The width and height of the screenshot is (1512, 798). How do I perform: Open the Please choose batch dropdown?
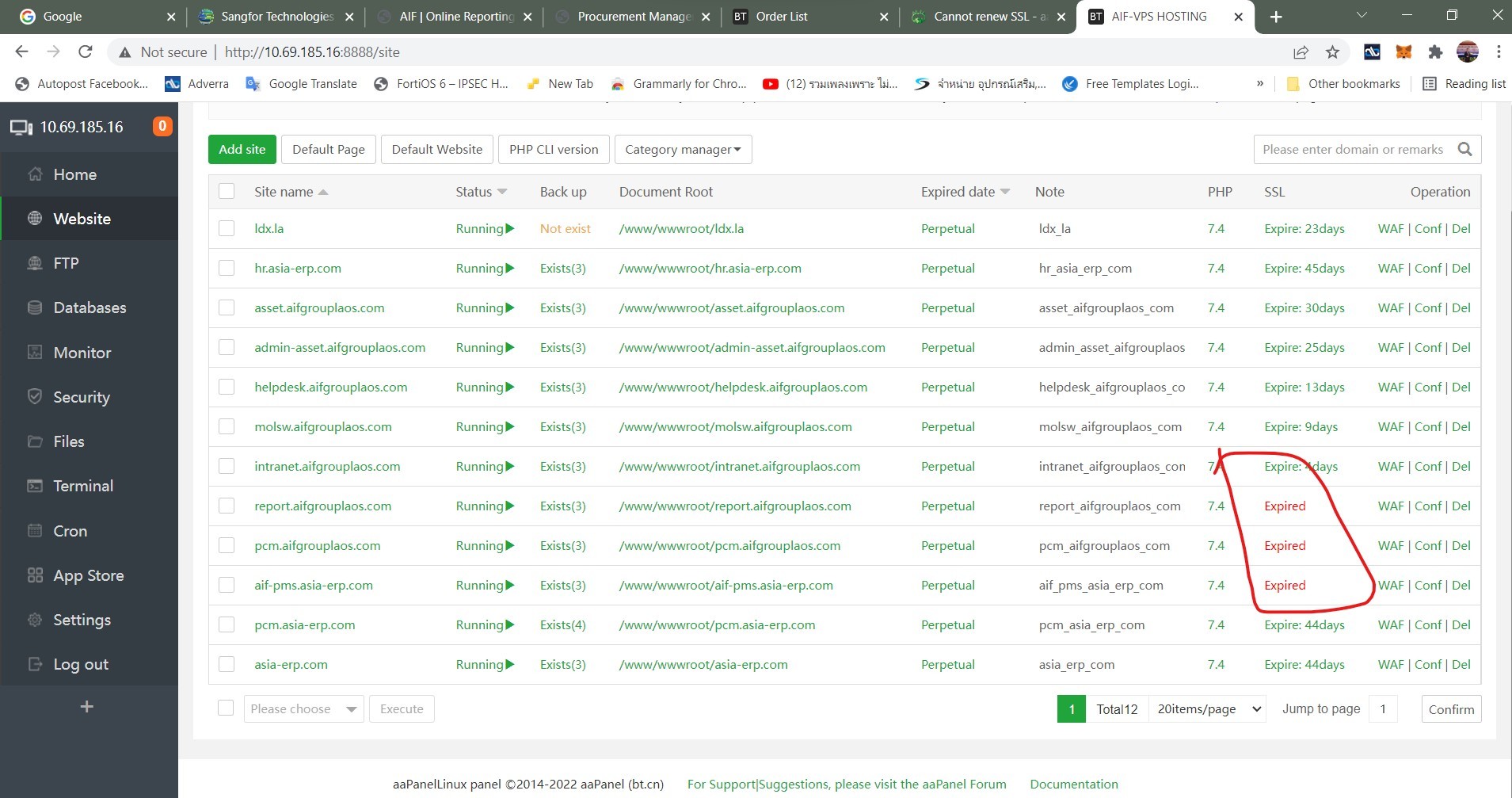pyautogui.click(x=303, y=708)
